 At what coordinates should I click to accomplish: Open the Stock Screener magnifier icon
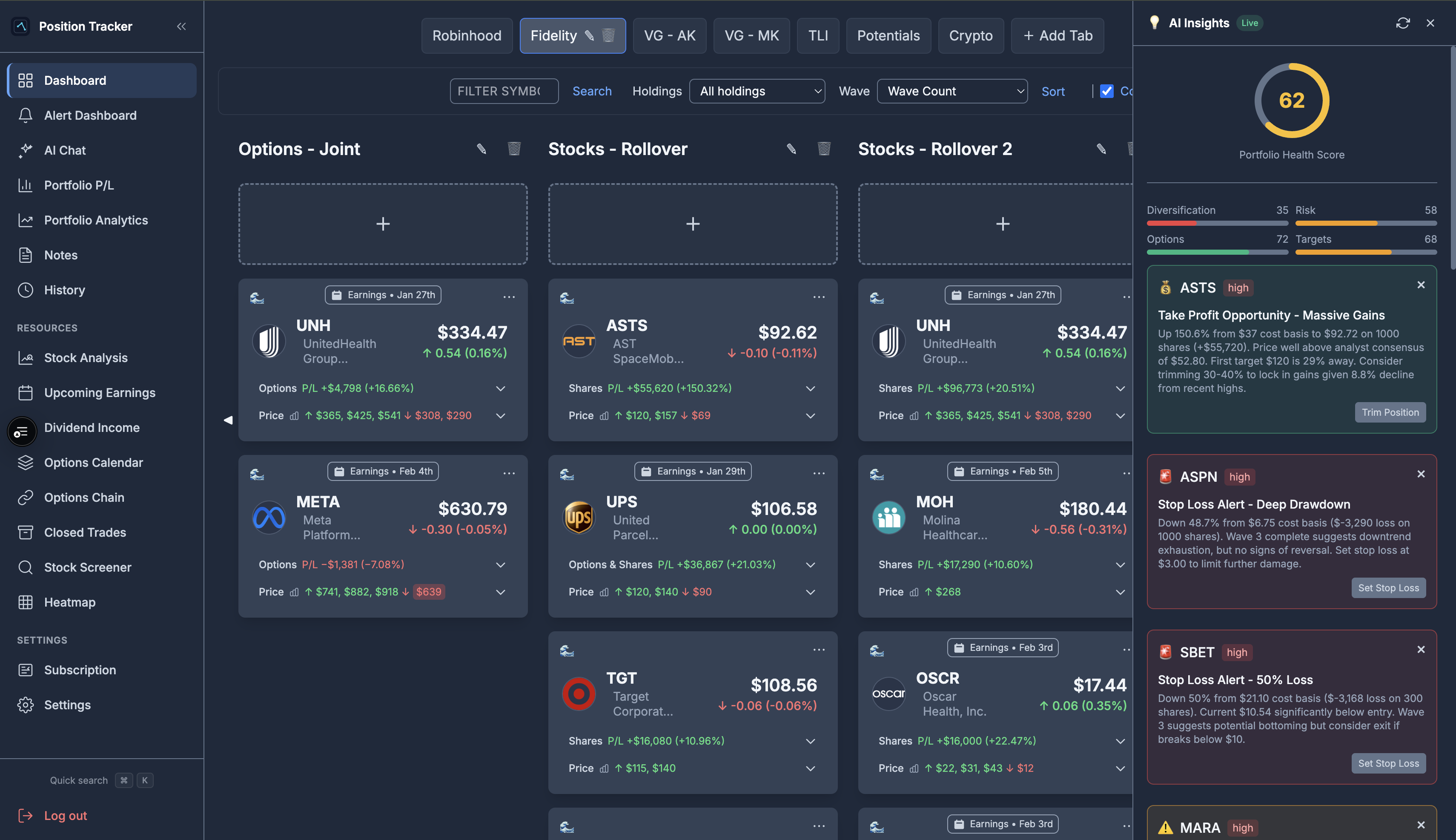pyautogui.click(x=26, y=567)
